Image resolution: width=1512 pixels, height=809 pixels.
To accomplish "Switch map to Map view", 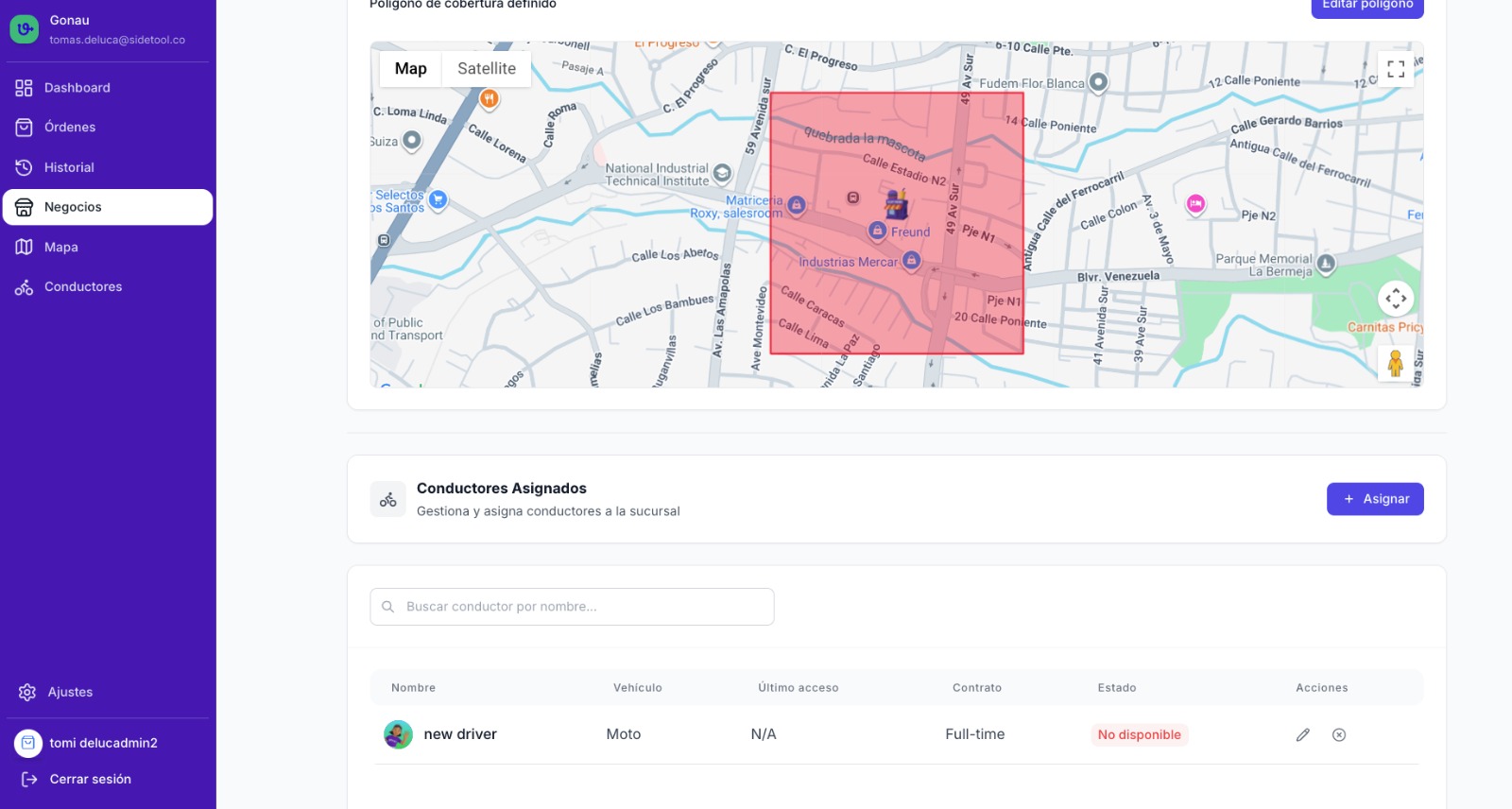I will 411,69.
